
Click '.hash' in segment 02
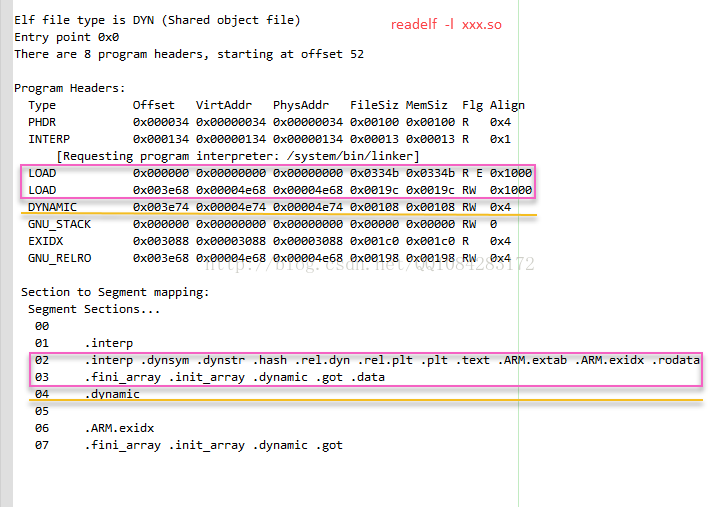(269, 360)
